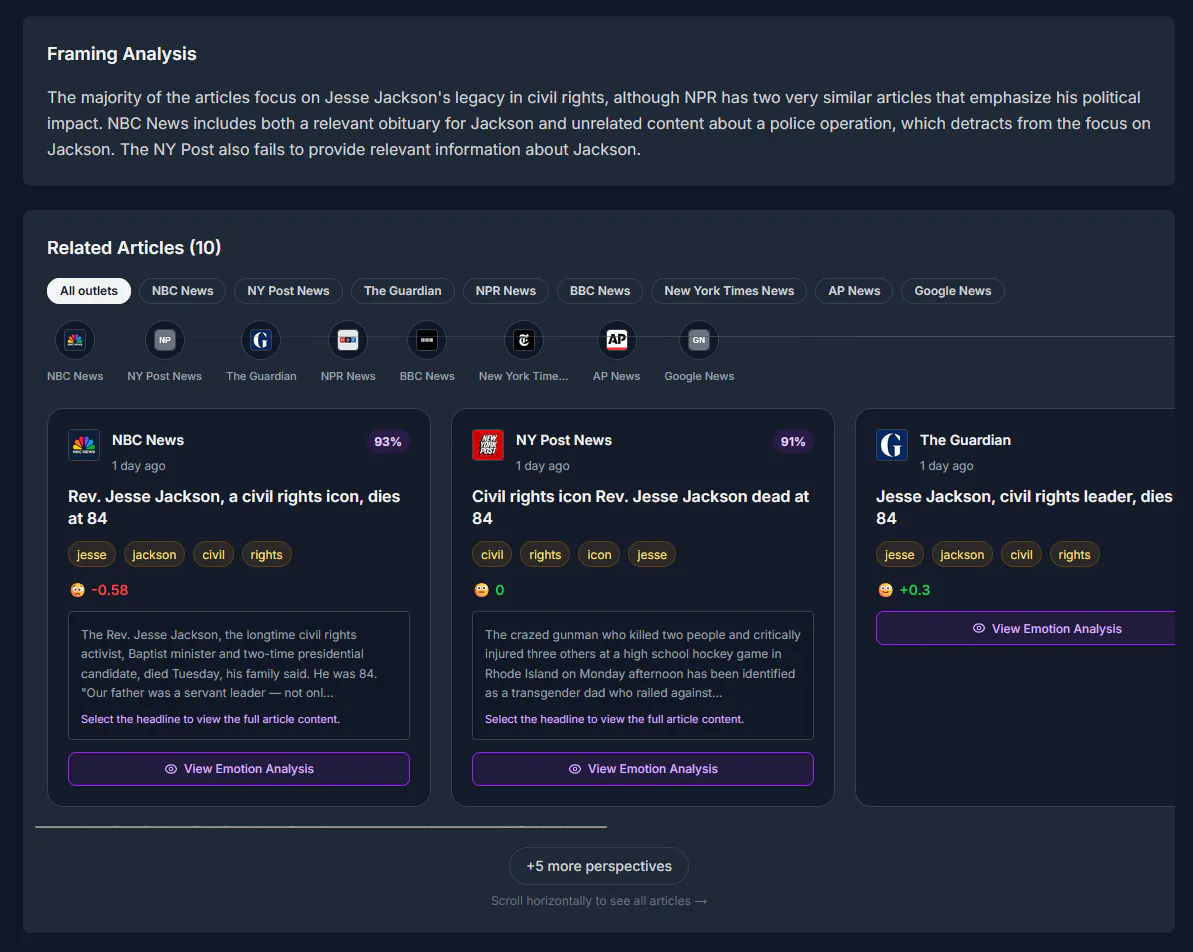The image size is (1193, 952).
Task: Filter articles by NY Post News pill
Action: 288,291
